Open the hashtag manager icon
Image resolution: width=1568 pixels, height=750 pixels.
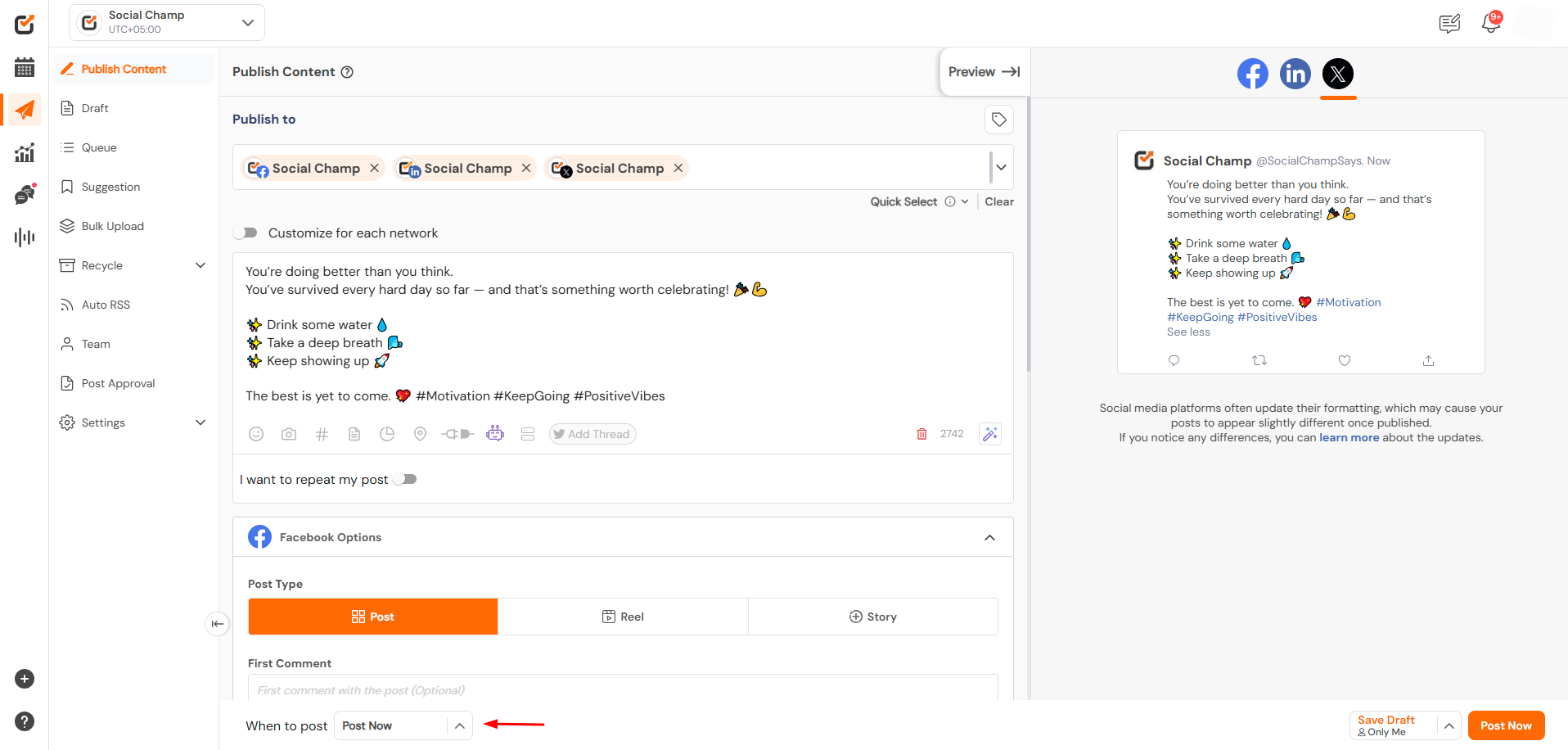pyautogui.click(x=322, y=434)
